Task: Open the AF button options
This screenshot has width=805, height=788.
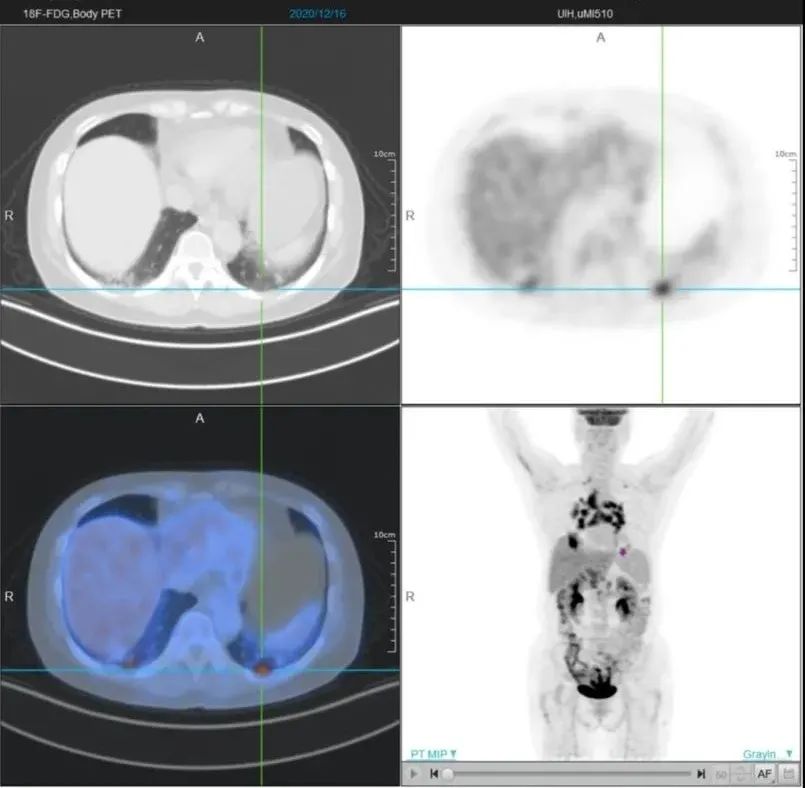Action: point(764,774)
